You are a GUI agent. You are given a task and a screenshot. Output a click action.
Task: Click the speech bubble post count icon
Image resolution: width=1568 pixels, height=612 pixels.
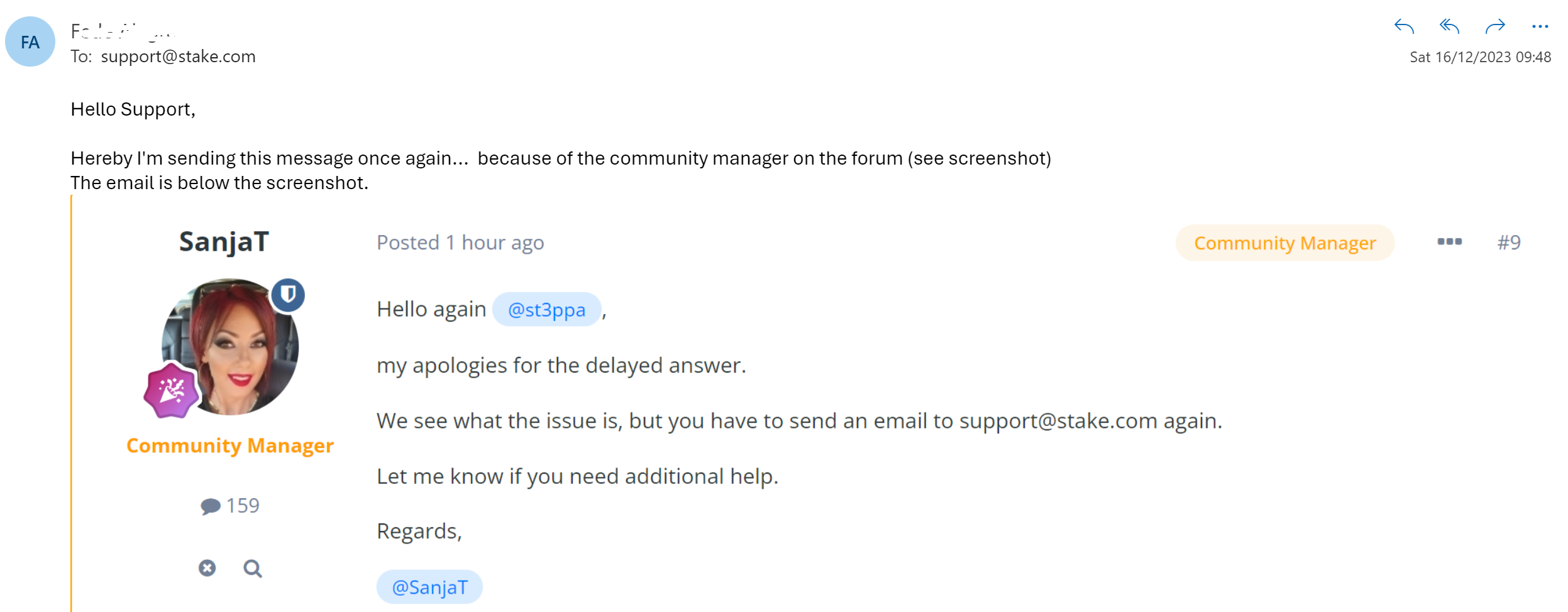click(x=211, y=506)
